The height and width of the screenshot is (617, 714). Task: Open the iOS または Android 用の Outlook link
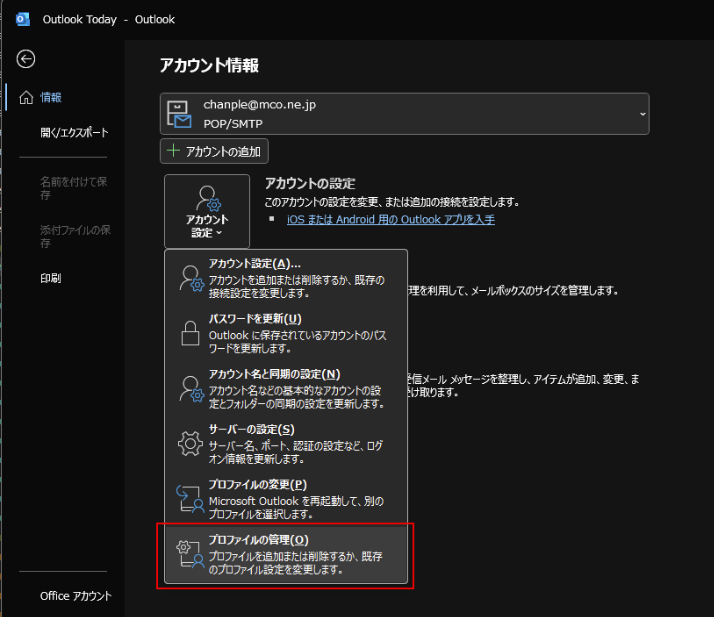pos(391,219)
